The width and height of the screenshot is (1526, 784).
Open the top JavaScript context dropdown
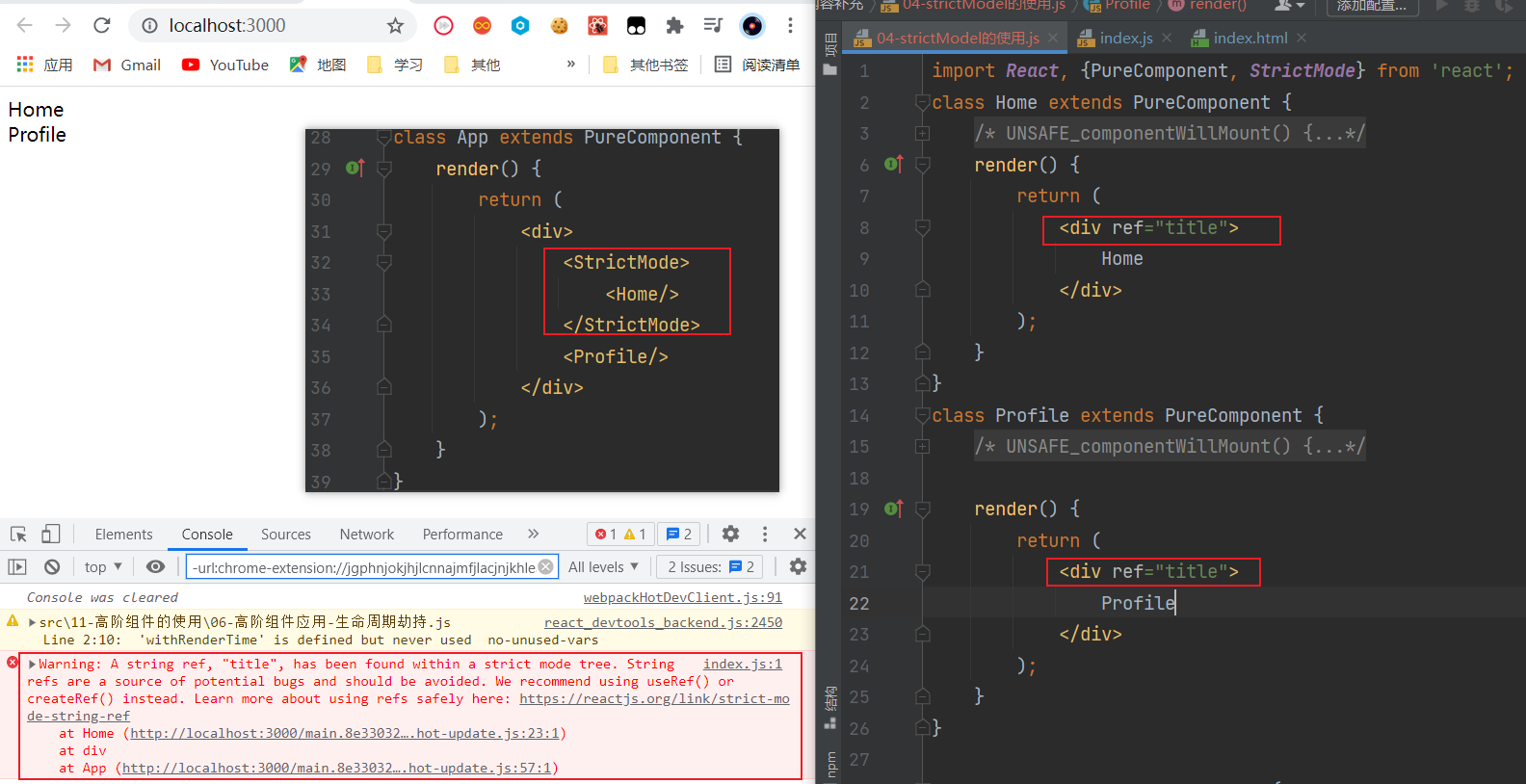[x=103, y=567]
